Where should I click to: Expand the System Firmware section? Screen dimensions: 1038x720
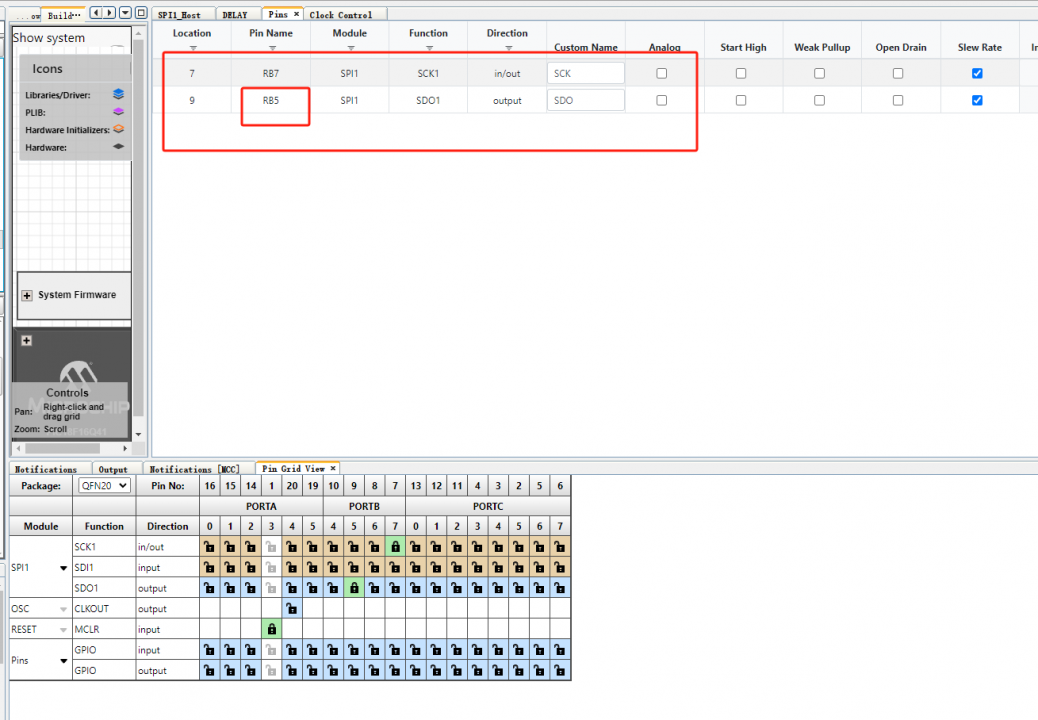pos(25,296)
